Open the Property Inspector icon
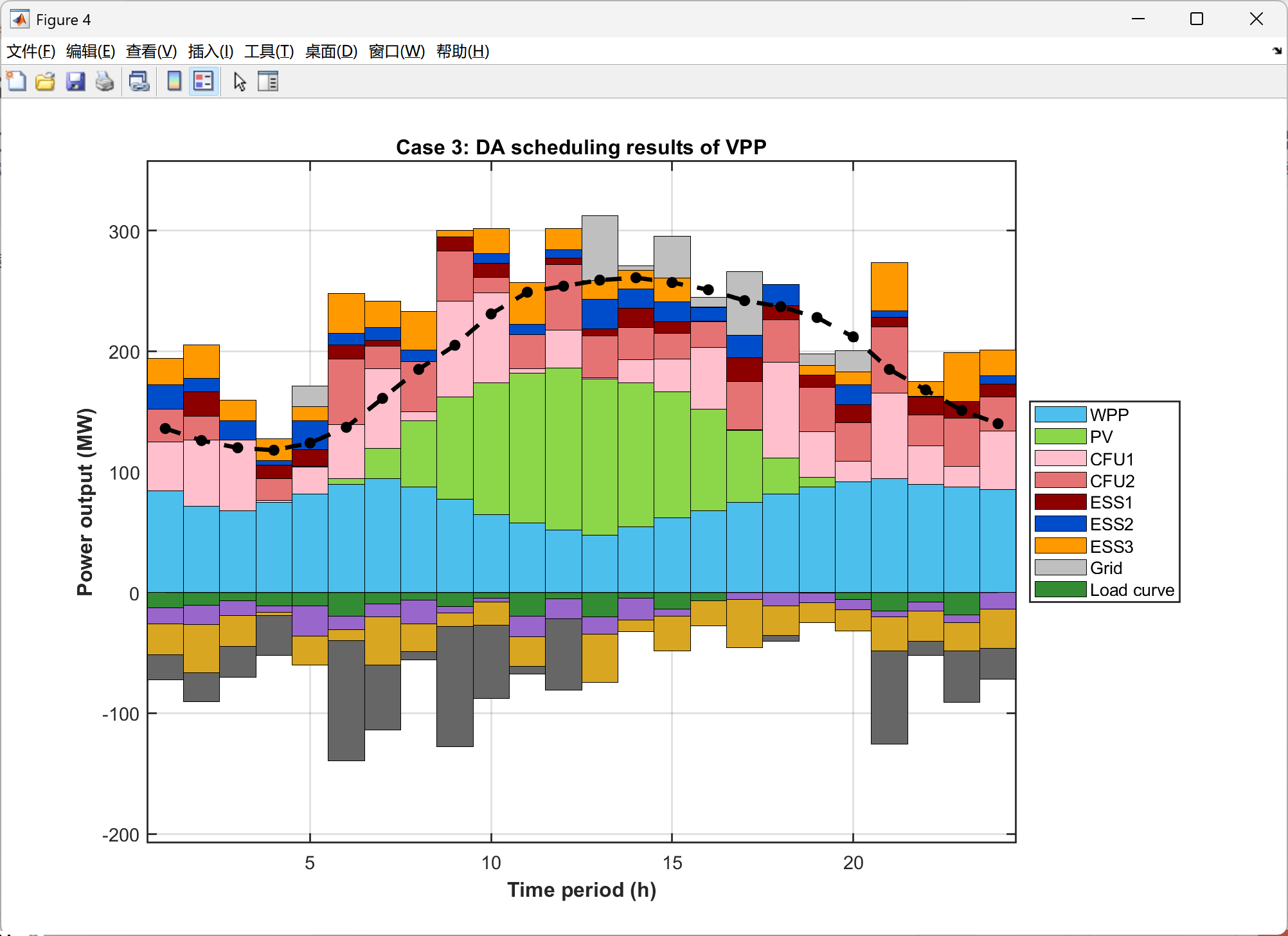Screen dimensions: 1288x936 (x=267, y=82)
